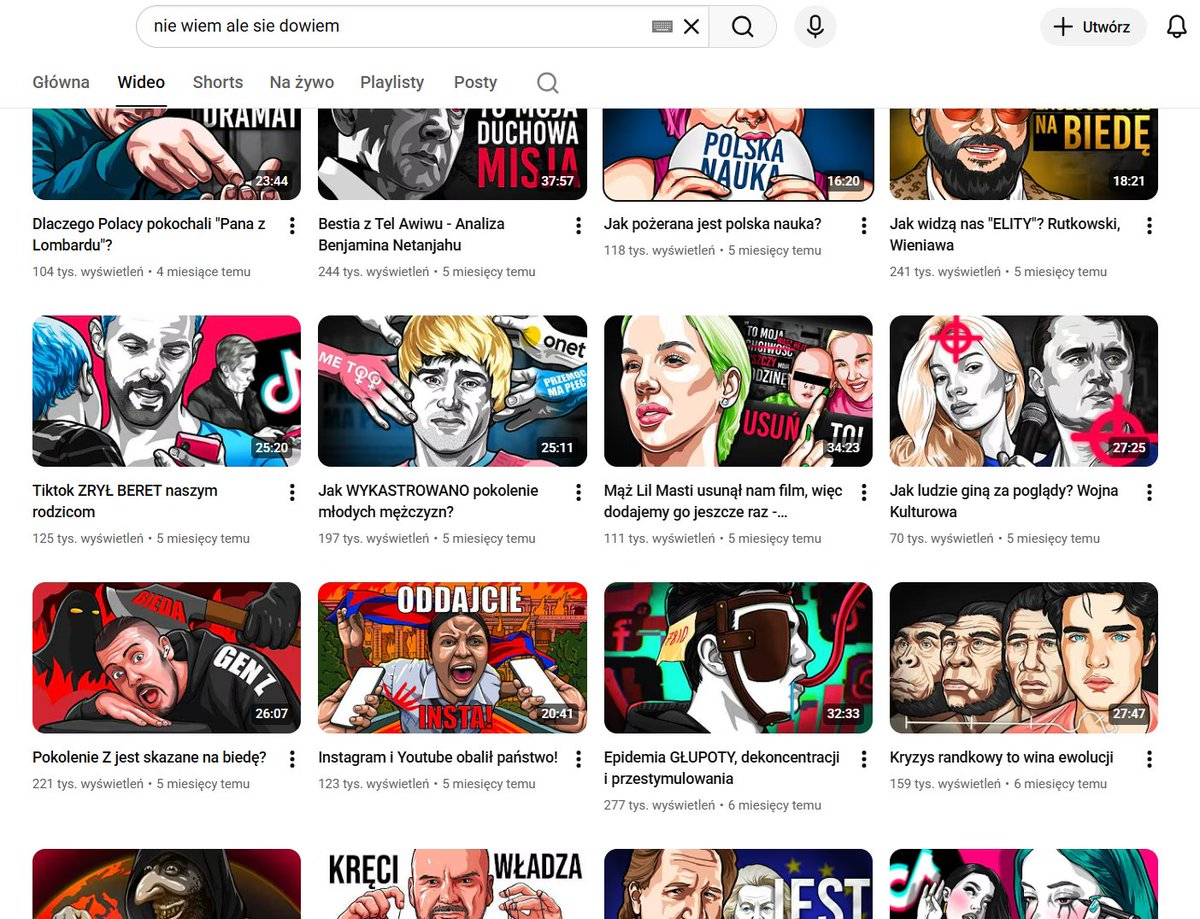This screenshot has width=1200, height=919.
Task: Play the NA BIEDĘ thumbnail 18:21
Action: click(1024, 154)
